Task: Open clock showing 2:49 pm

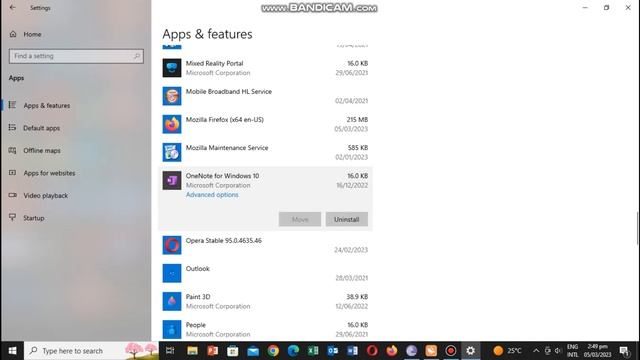Action: point(597,351)
